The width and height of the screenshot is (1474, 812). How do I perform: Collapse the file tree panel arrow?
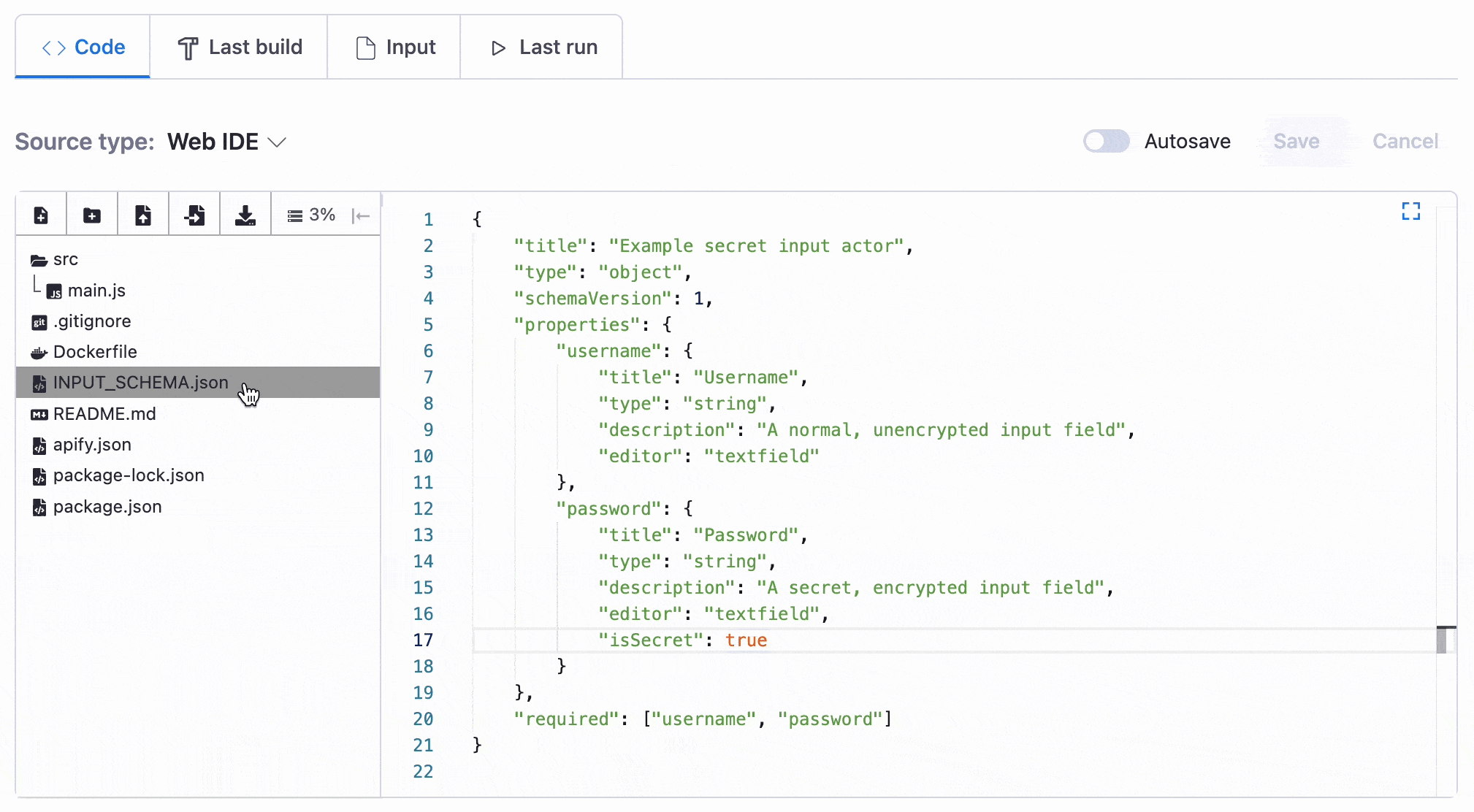coord(361,215)
